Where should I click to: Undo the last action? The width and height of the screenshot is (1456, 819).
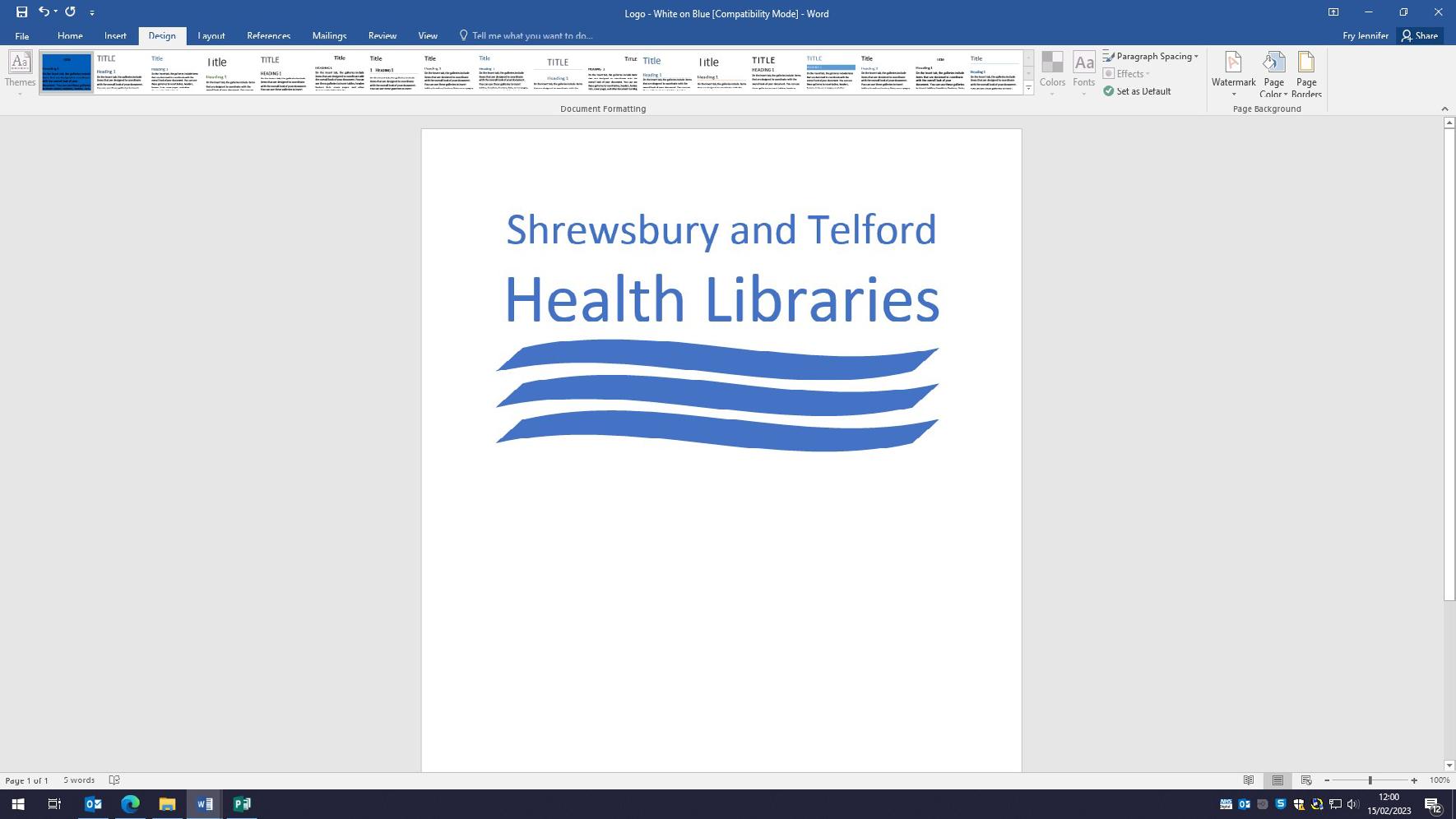click(x=44, y=12)
